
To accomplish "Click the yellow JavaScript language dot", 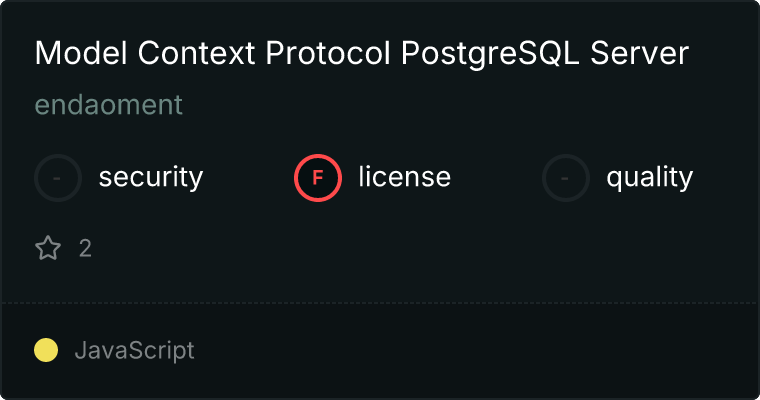I will (46, 350).
